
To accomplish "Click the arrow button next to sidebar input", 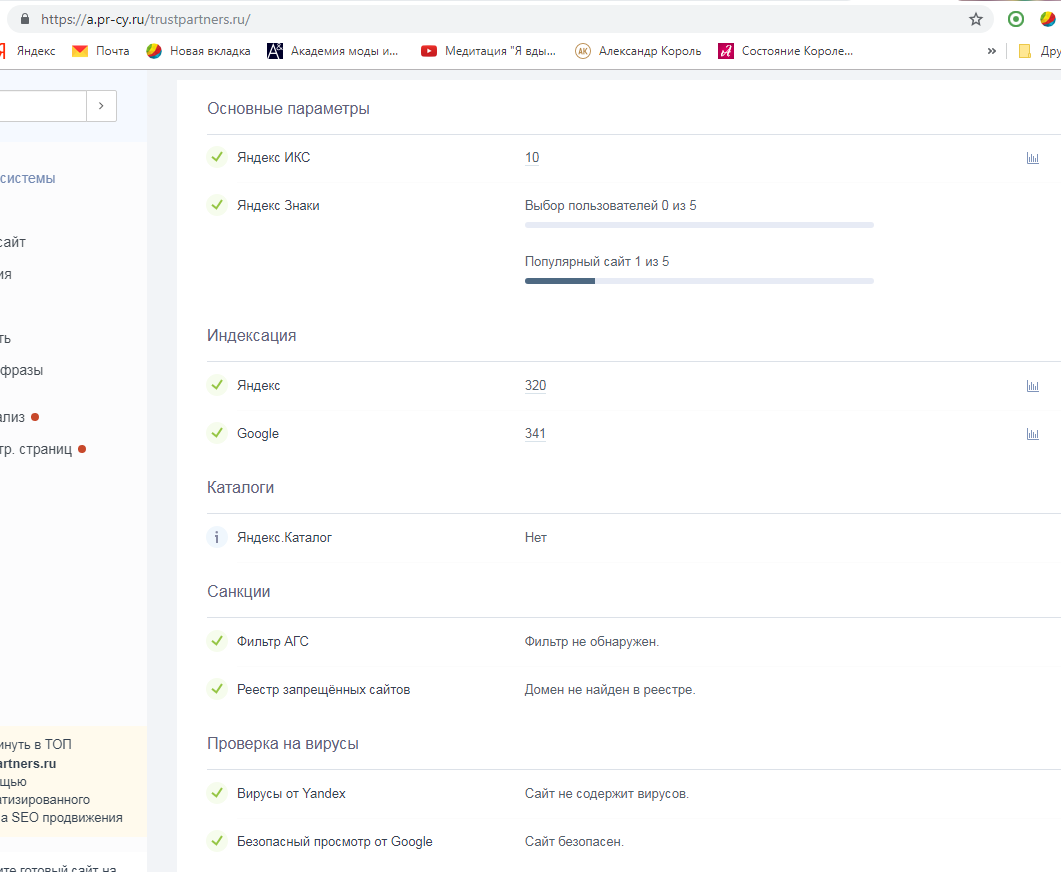I will click(x=101, y=106).
